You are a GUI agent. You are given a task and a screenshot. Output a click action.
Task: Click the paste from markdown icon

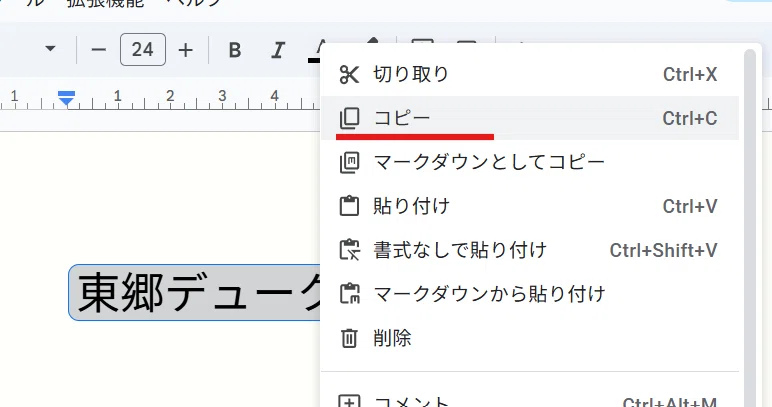(x=350, y=294)
